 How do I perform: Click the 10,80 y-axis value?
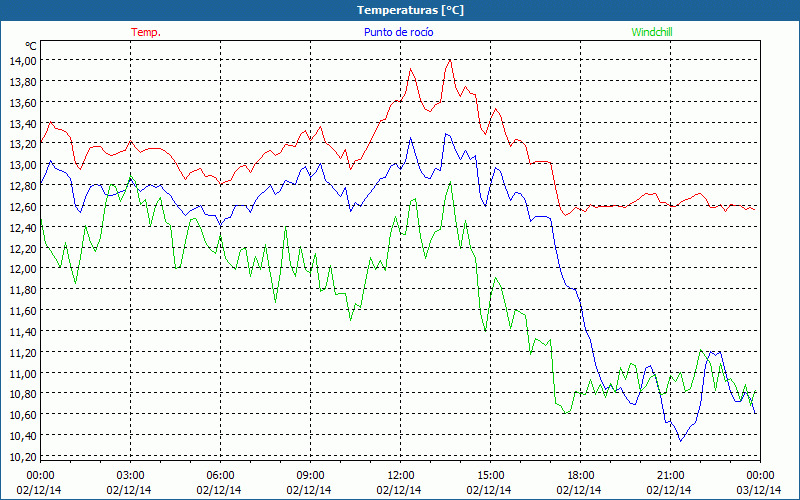pyautogui.click(x=23, y=394)
